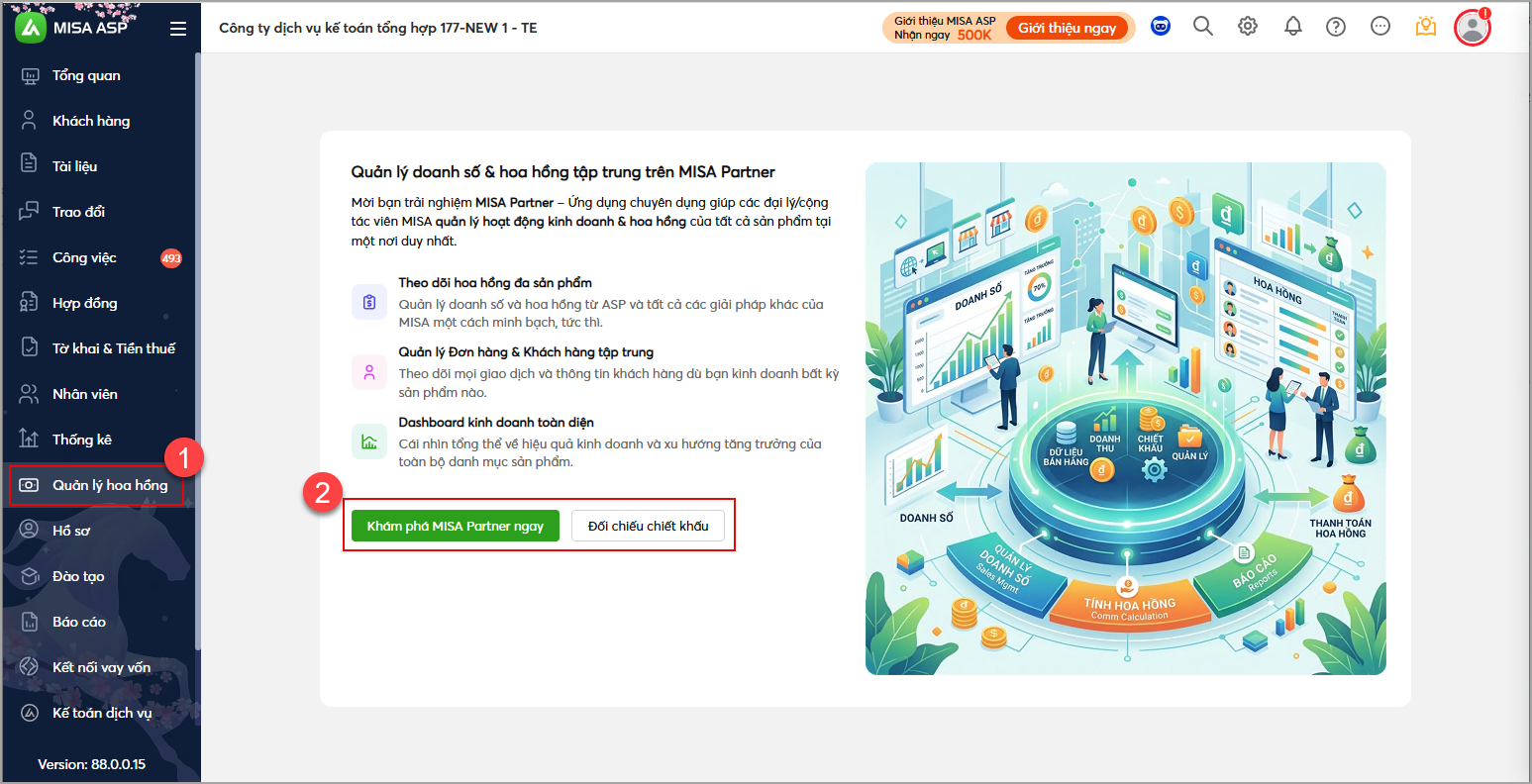Click the Theo dõi hoa hồng đa sản phẩm heading

coord(495,282)
